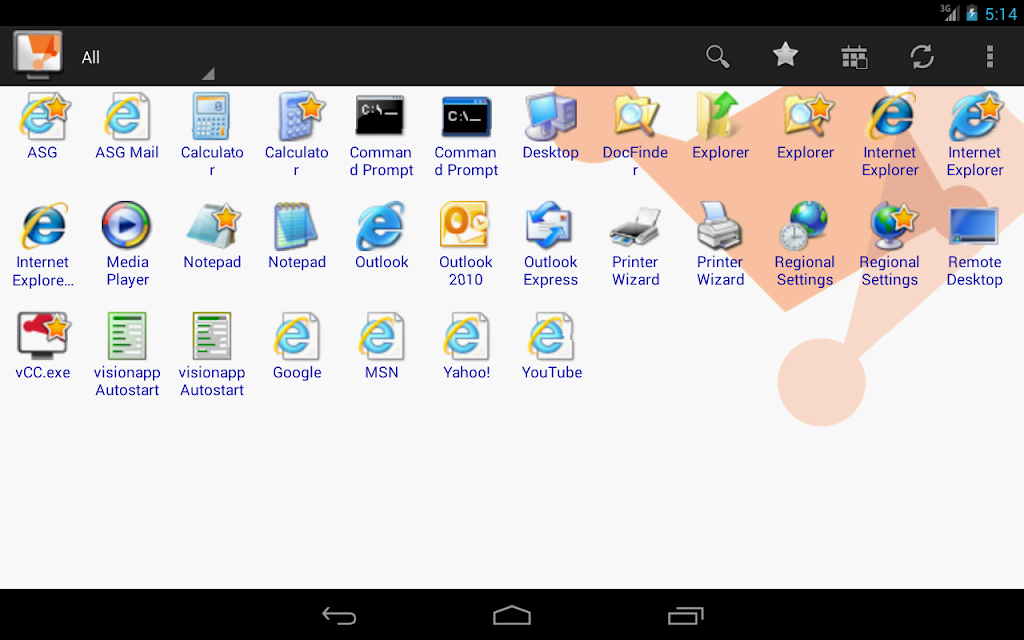Image resolution: width=1024 pixels, height=640 pixels.
Task: Open the truncated "Internet Explore..." entry
Action: click(42, 245)
